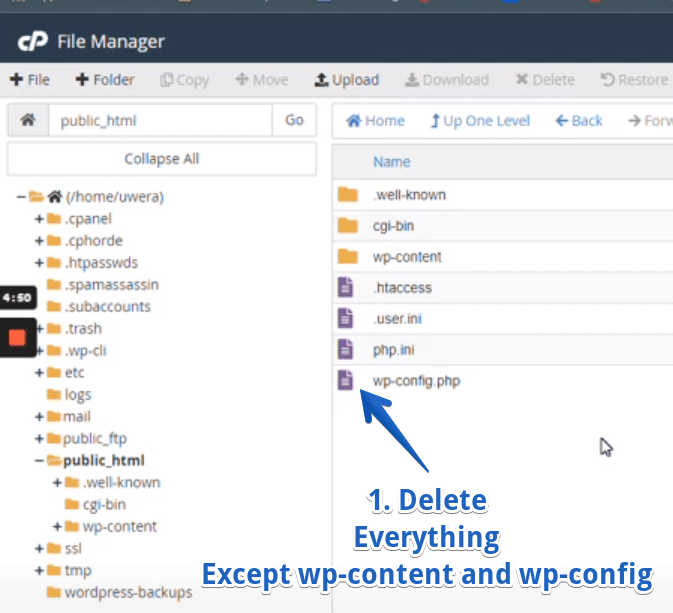673x613 pixels.
Task: Expand wp-content in the folder tree
Action: tap(58, 527)
